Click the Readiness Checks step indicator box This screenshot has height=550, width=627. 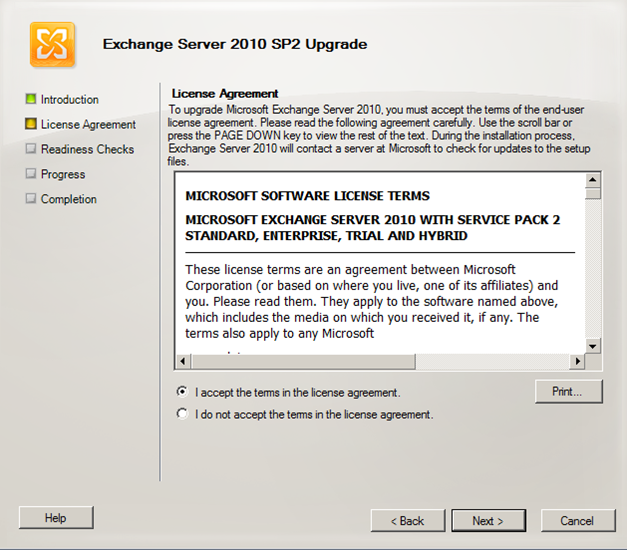[x=31, y=149]
